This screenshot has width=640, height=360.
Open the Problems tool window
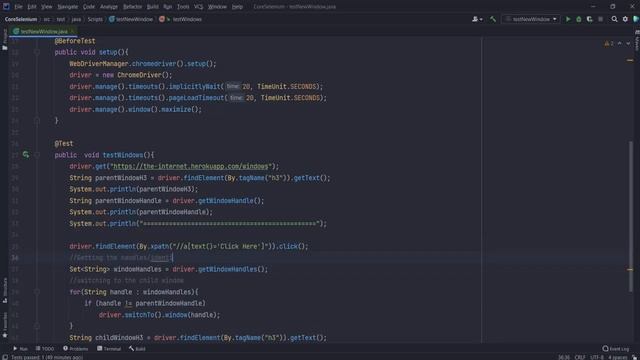pyautogui.click(x=76, y=349)
